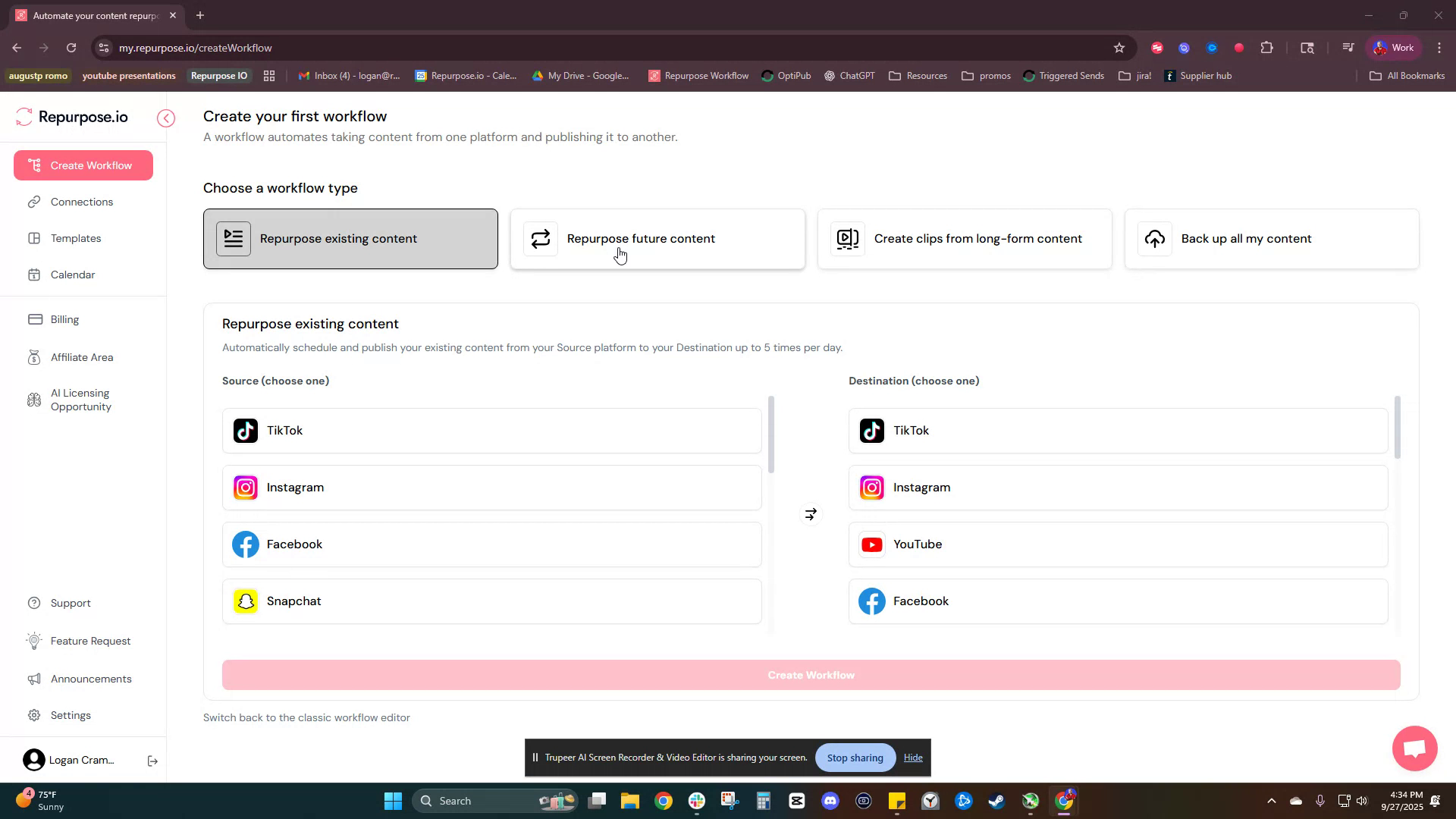
Task: Expand hidden system tray icons
Action: click(1272, 800)
